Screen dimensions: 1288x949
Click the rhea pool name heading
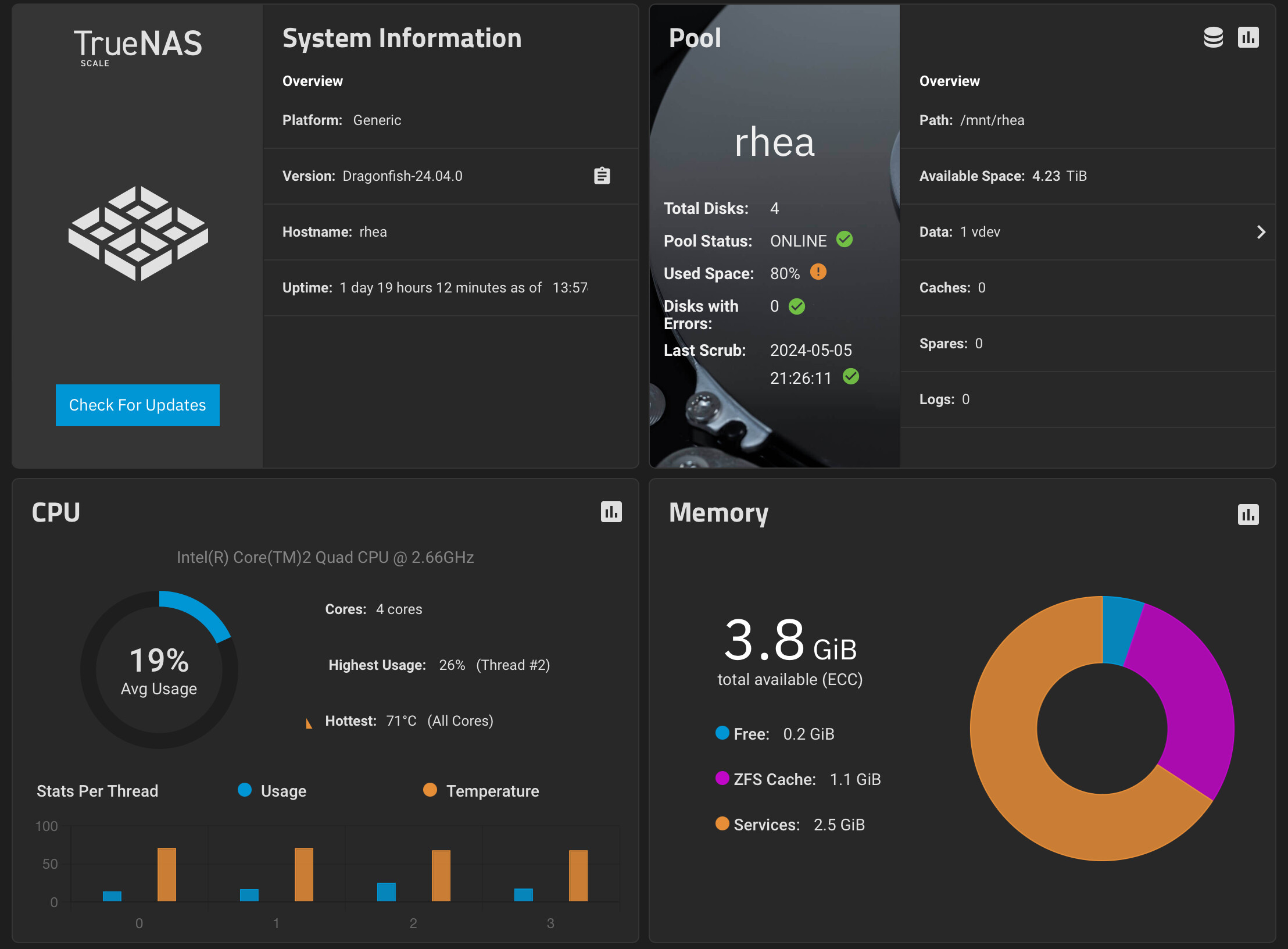click(x=774, y=142)
